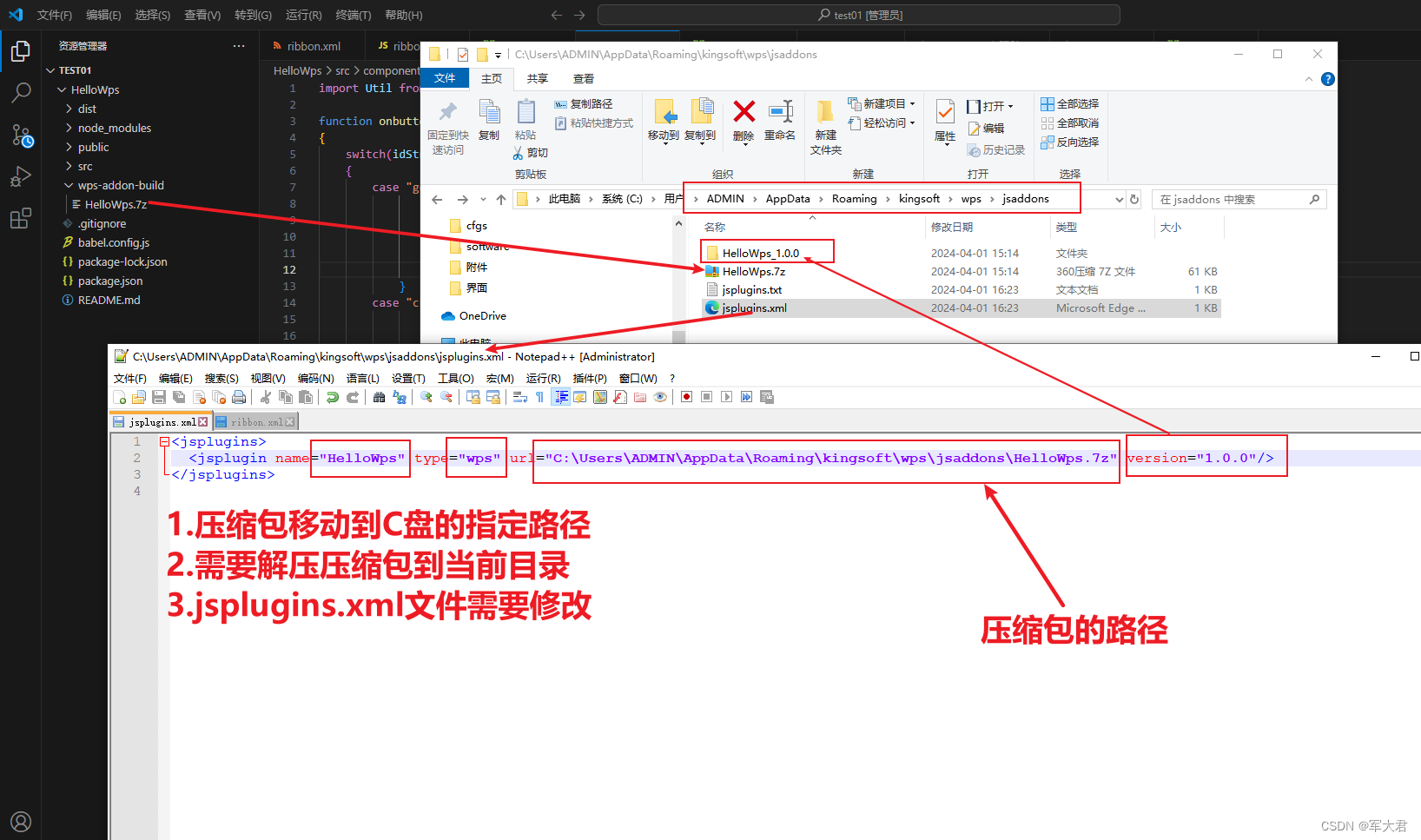Click 历史记录 in Explorer ribbon
This screenshot has height=840, width=1421.
[996, 149]
